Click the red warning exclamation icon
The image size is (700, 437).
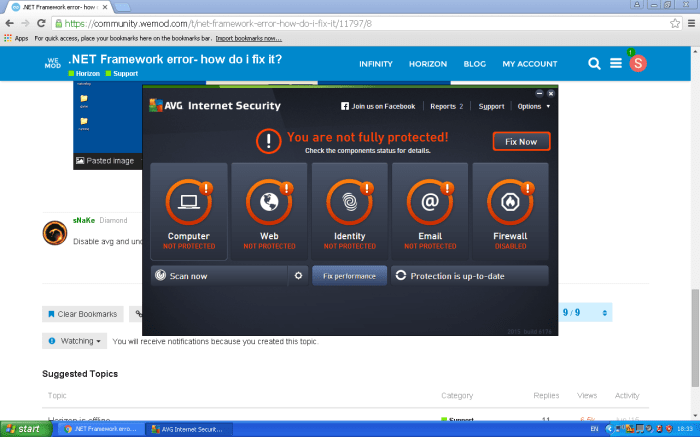tap(268, 141)
